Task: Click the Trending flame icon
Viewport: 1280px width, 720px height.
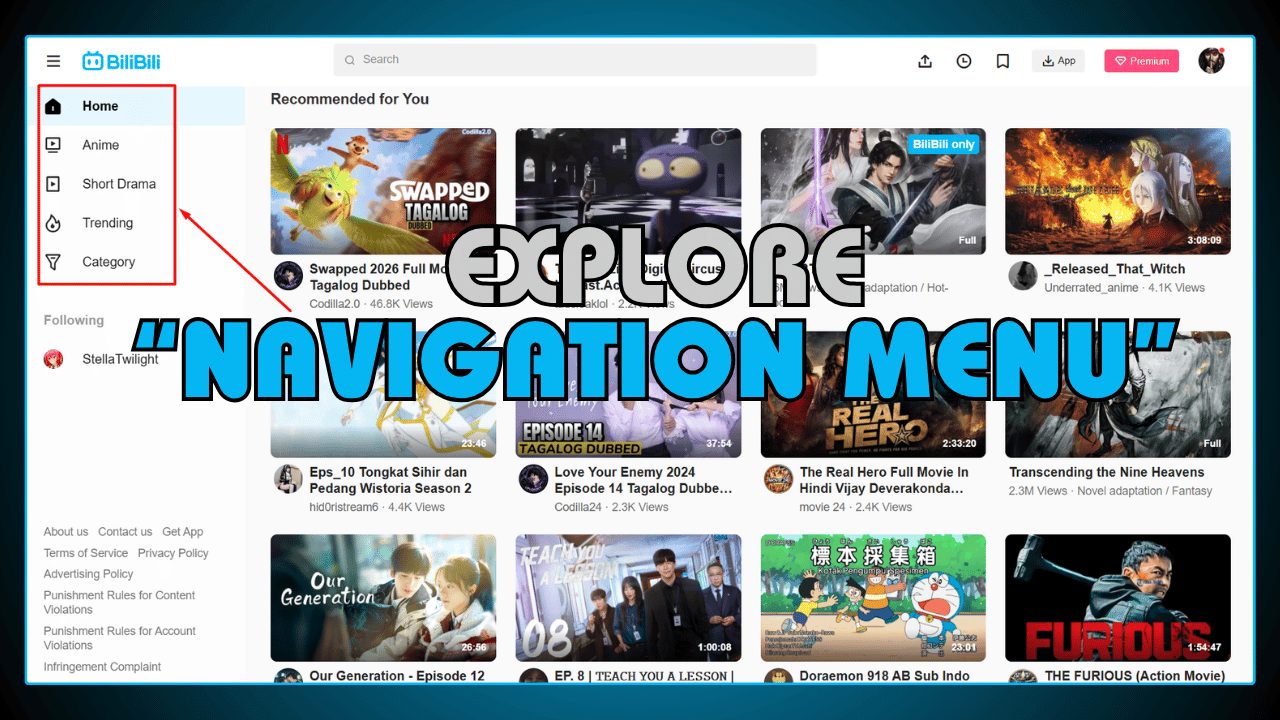Action: point(53,223)
